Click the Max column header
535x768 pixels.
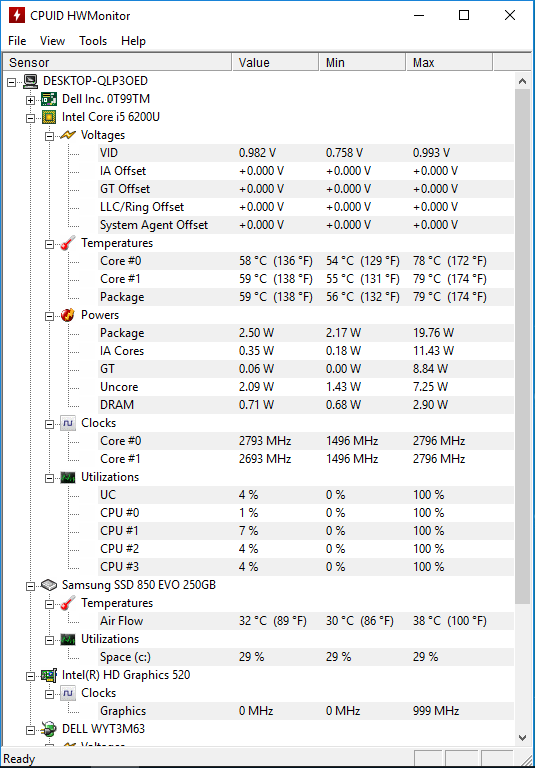(x=449, y=63)
